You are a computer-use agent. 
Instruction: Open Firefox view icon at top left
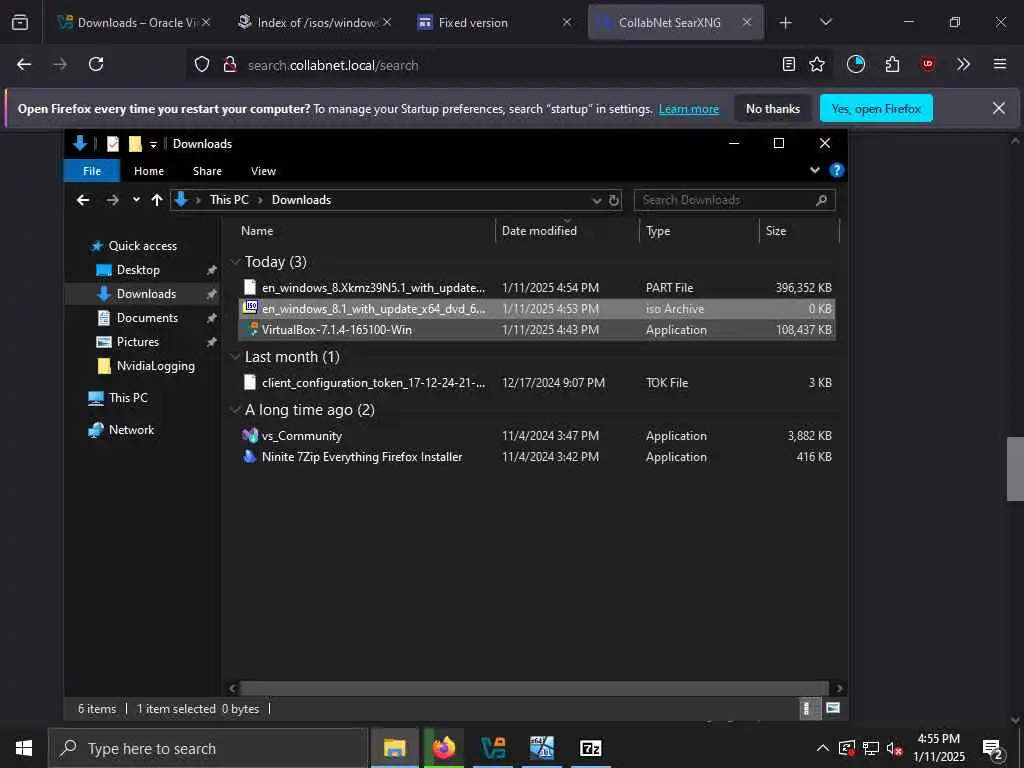(x=20, y=22)
